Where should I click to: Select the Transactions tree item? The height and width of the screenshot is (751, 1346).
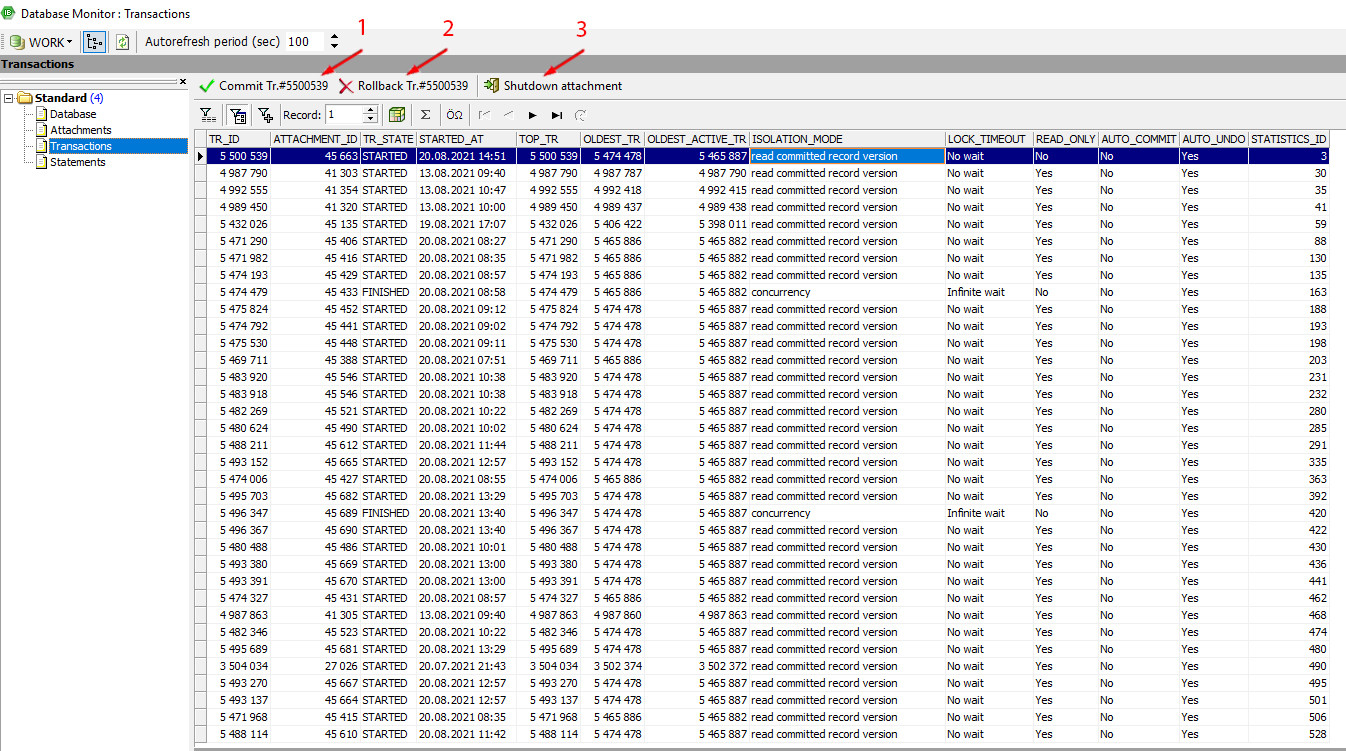pos(81,146)
